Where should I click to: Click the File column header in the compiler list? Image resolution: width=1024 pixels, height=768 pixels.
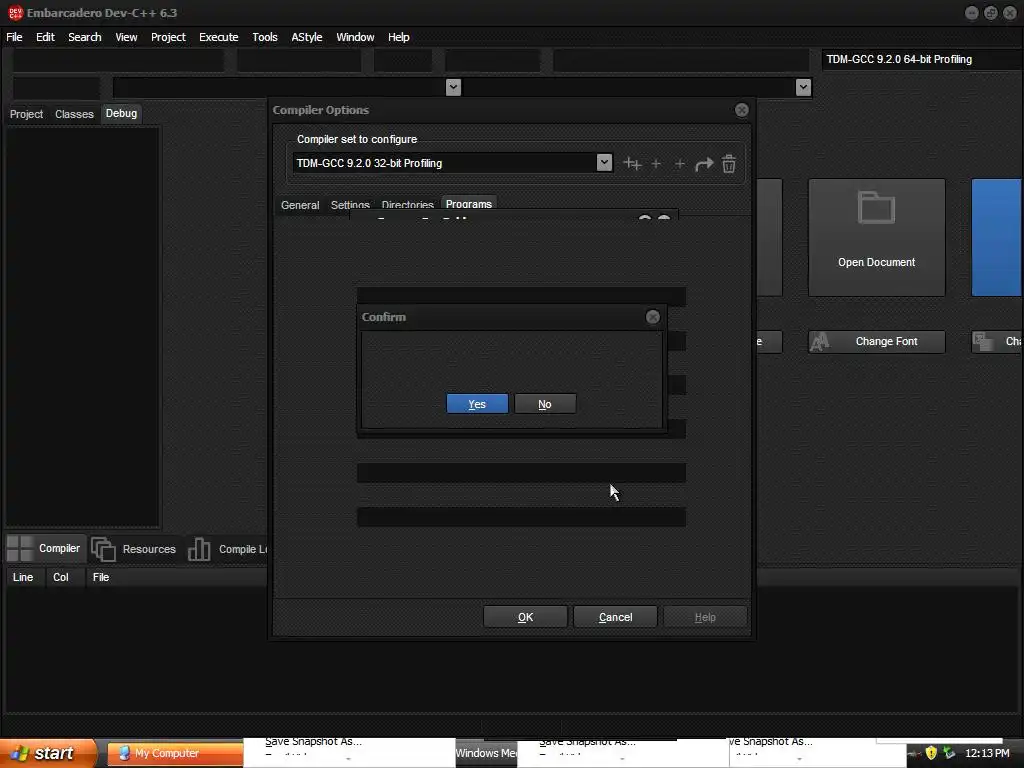(101, 577)
